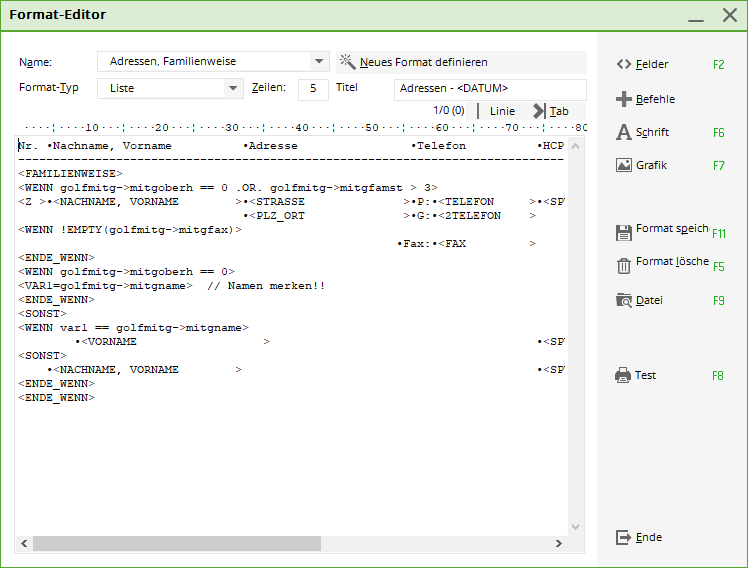The height and width of the screenshot is (568, 748).
Task: Click into the Titel text field
Action: [489, 88]
